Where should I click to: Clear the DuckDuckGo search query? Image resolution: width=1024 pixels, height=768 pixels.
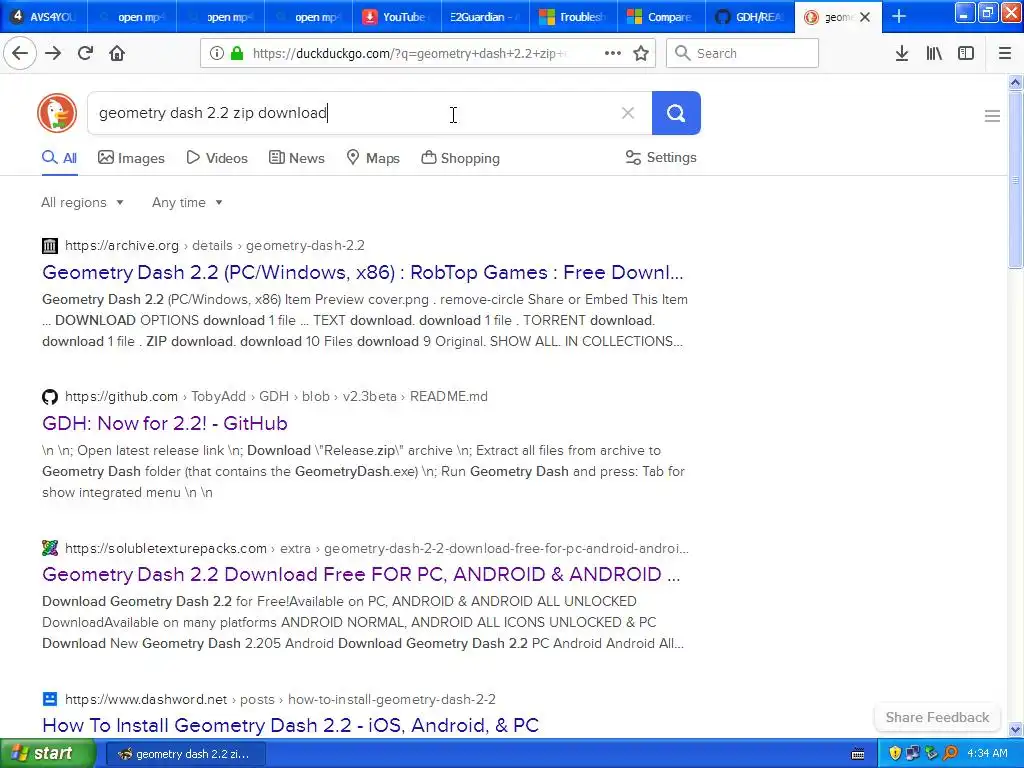pos(628,113)
